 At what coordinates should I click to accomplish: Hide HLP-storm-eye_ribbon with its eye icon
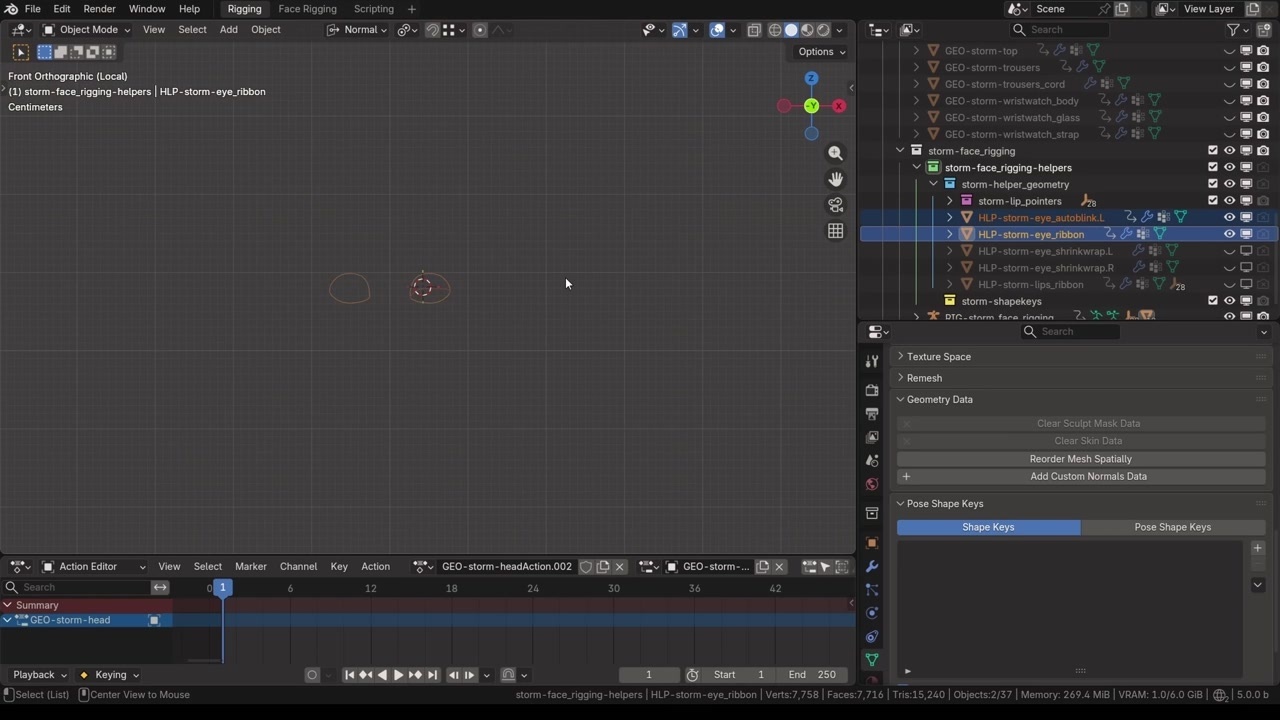pyautogui.click(x=1229, y=234)
